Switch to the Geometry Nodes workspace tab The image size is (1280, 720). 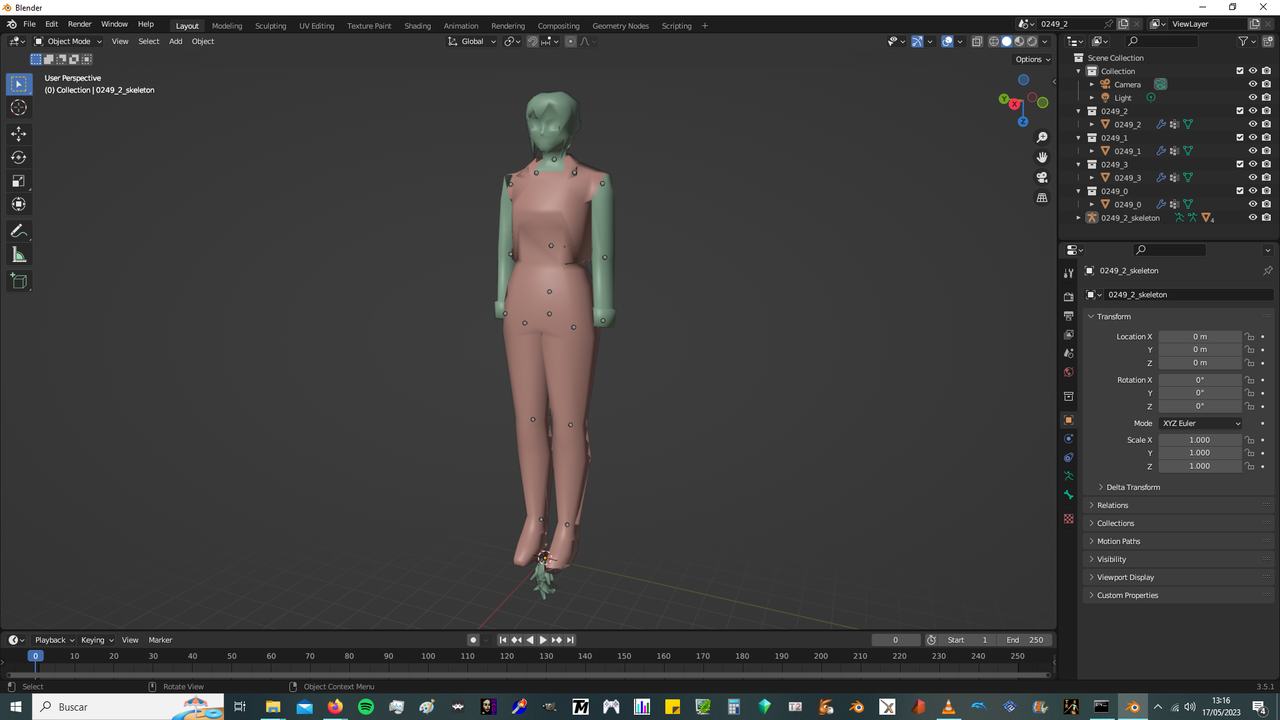coord(620,26)
